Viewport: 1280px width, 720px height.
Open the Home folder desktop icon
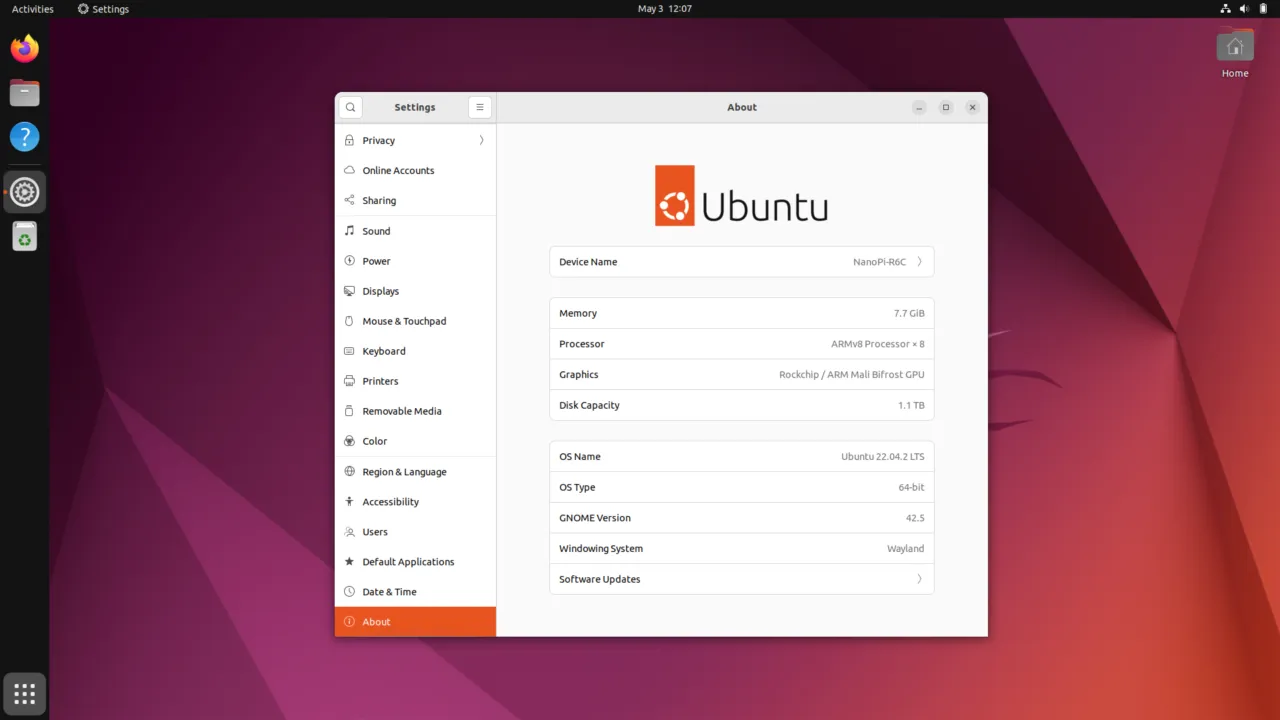click(1235, 48)
